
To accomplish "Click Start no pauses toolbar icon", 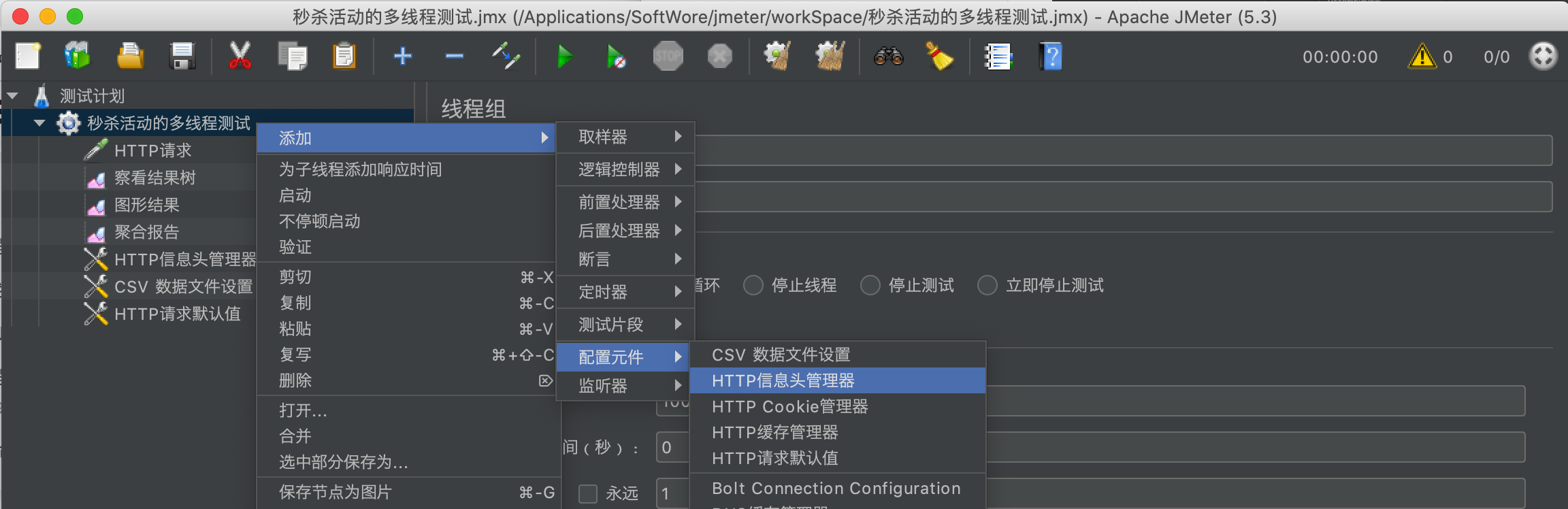I will pos(616,56).
